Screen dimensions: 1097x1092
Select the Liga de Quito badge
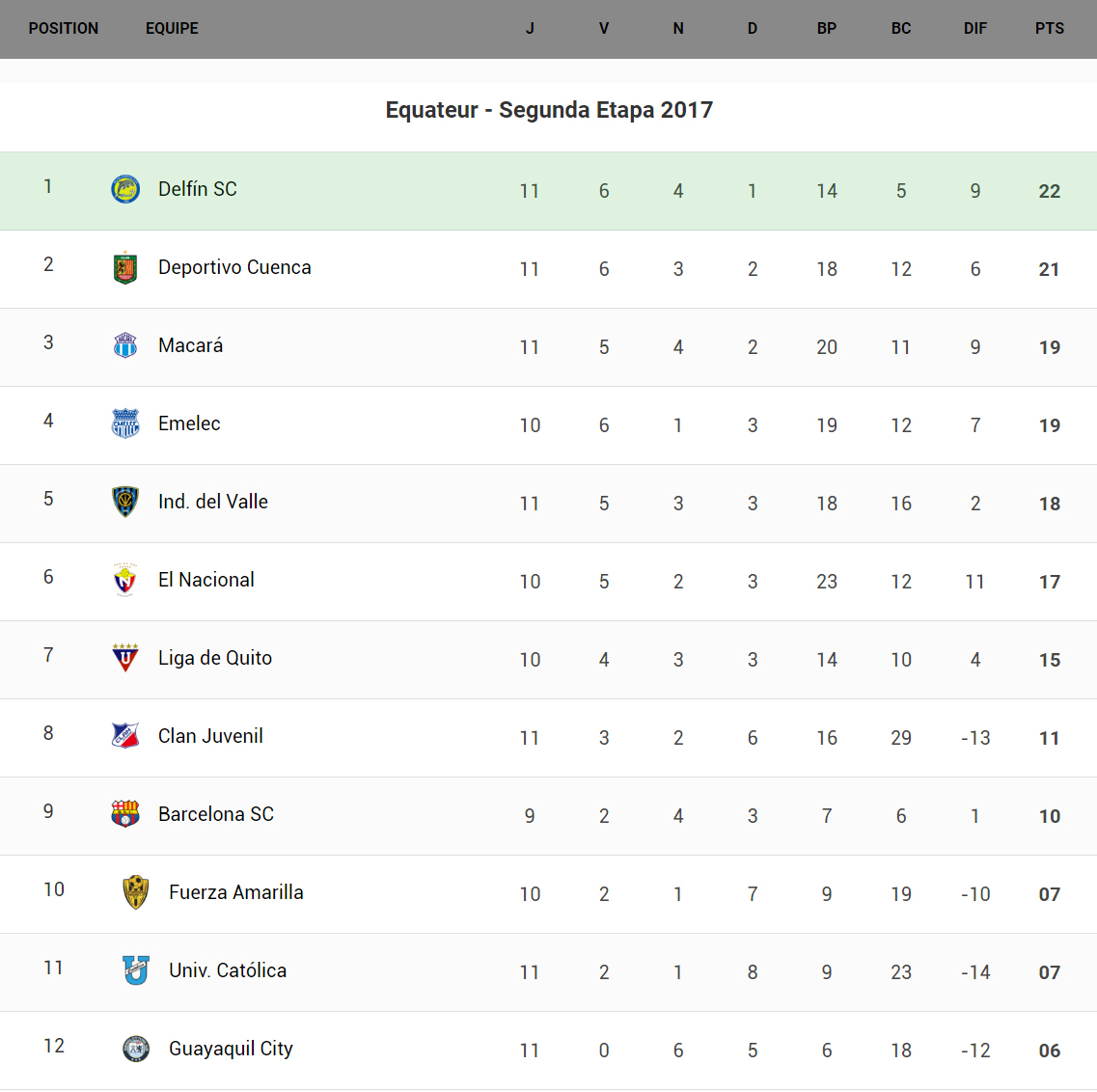(x=125, y=658)
